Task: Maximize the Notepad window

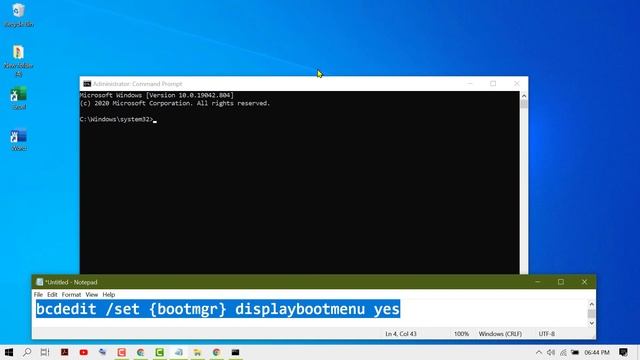Action: tap(561, 282)
